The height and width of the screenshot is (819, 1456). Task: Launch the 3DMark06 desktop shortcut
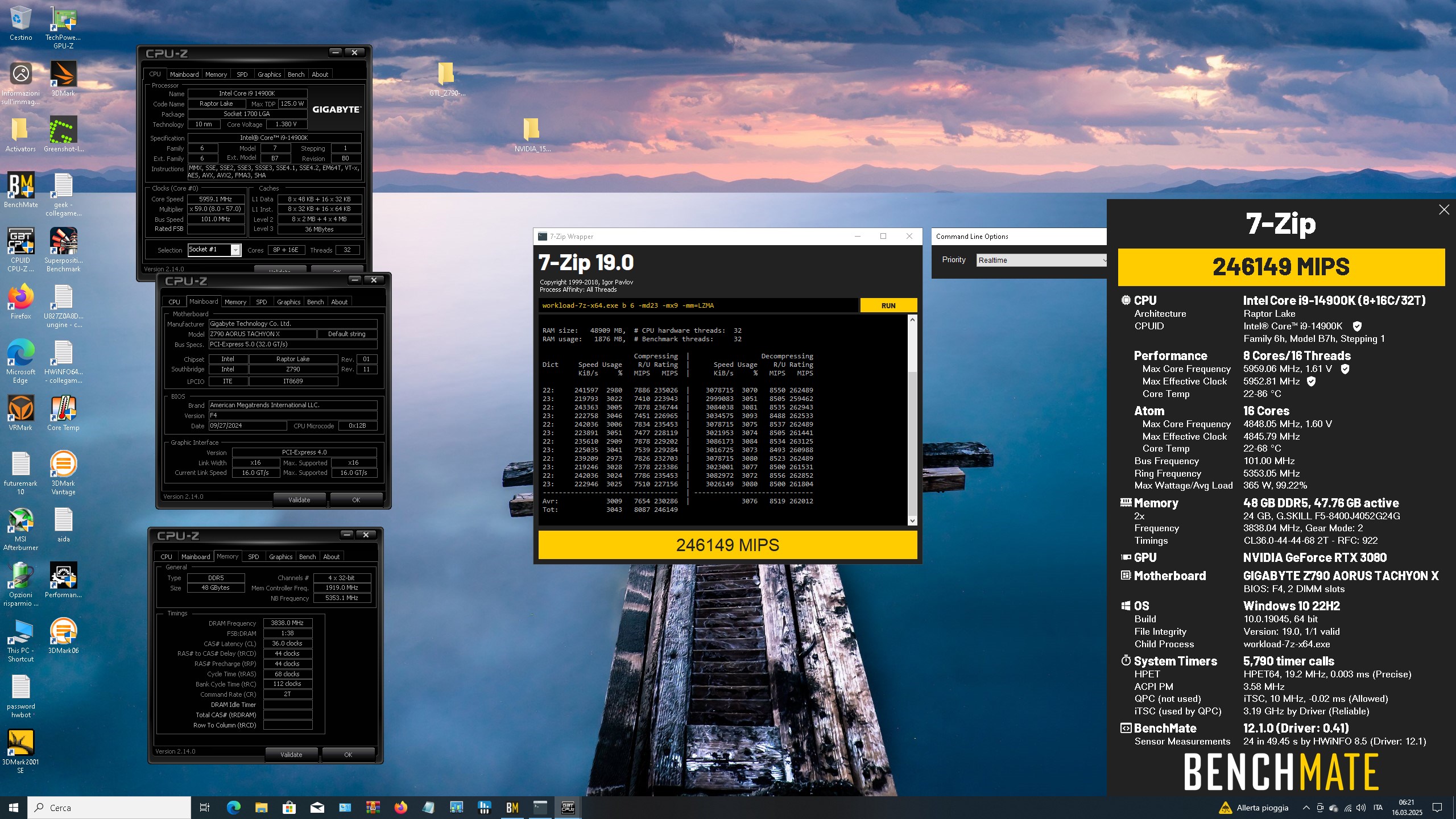63,636
